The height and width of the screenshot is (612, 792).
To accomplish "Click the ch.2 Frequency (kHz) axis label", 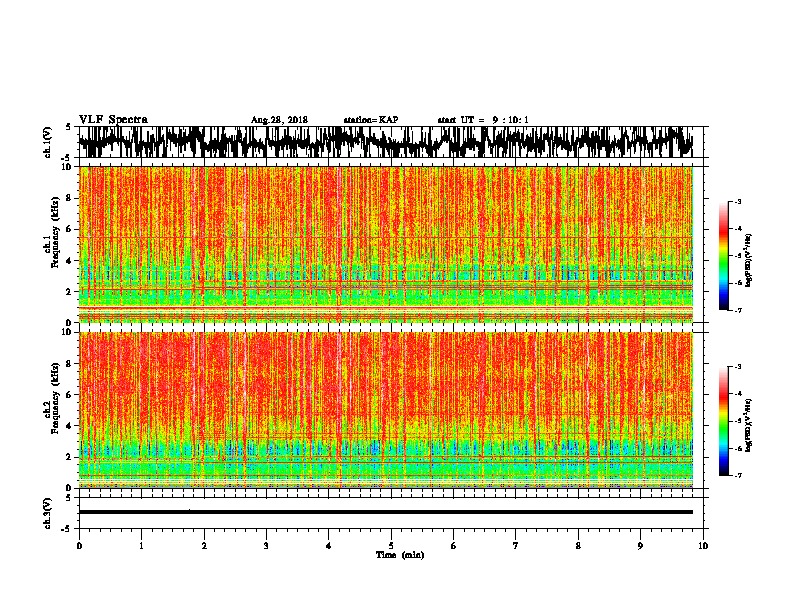I will 55,398.
